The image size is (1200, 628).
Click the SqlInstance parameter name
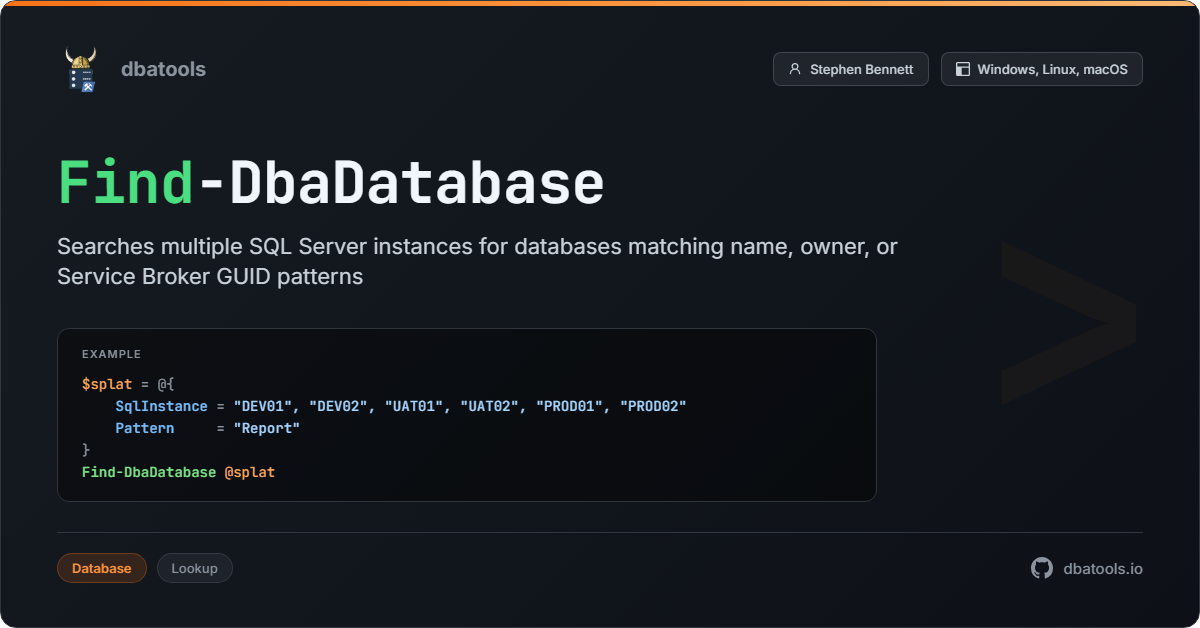(x=161, y=406)
